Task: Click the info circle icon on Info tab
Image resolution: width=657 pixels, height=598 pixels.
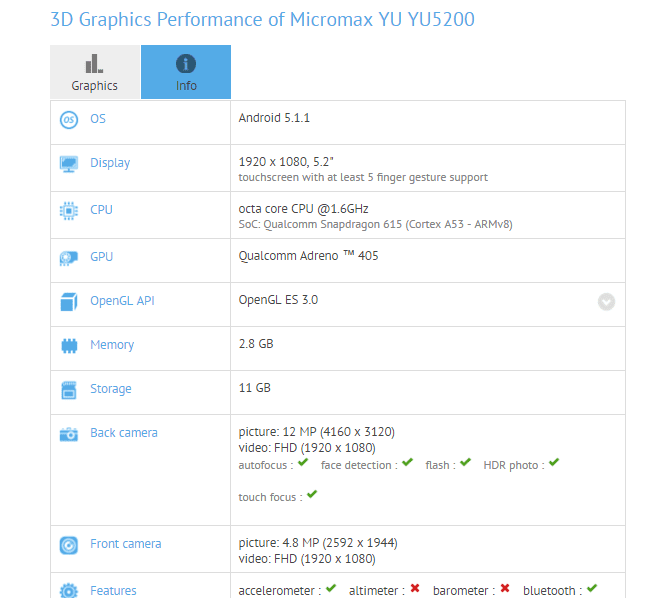Action: click(186, 64)
